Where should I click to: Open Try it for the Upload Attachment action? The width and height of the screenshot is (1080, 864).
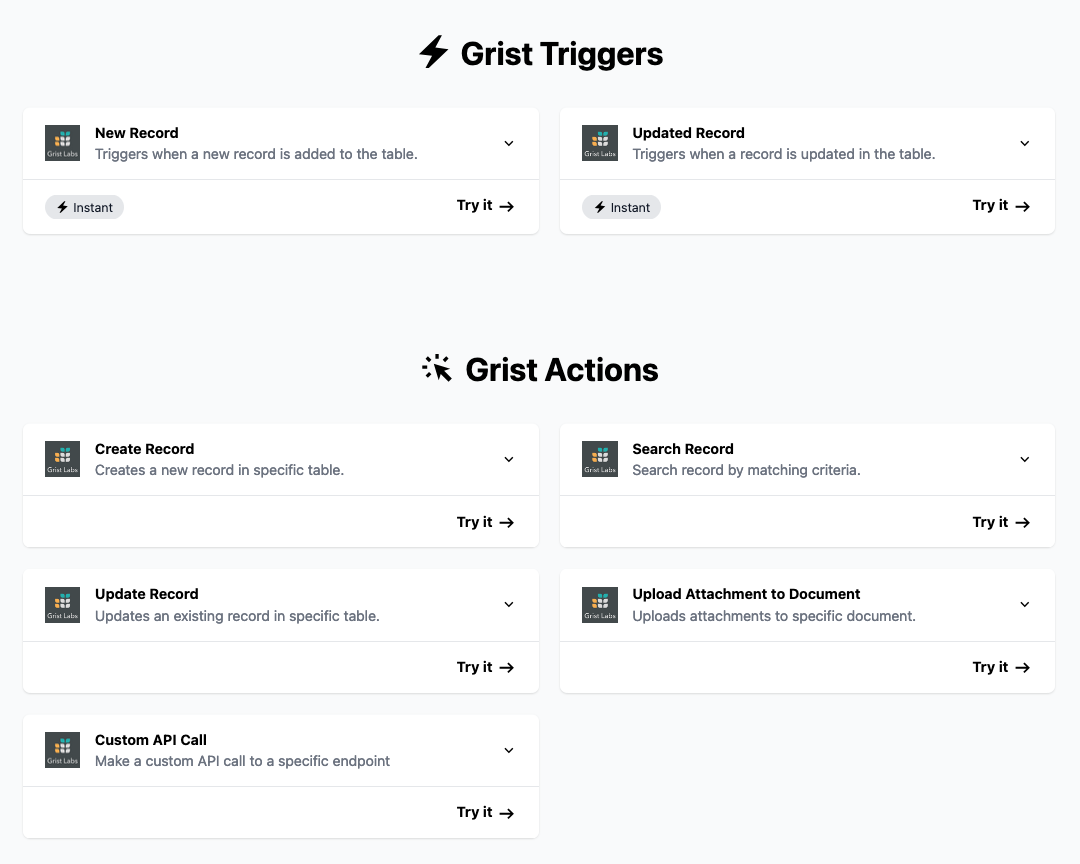coord(1000,667)
